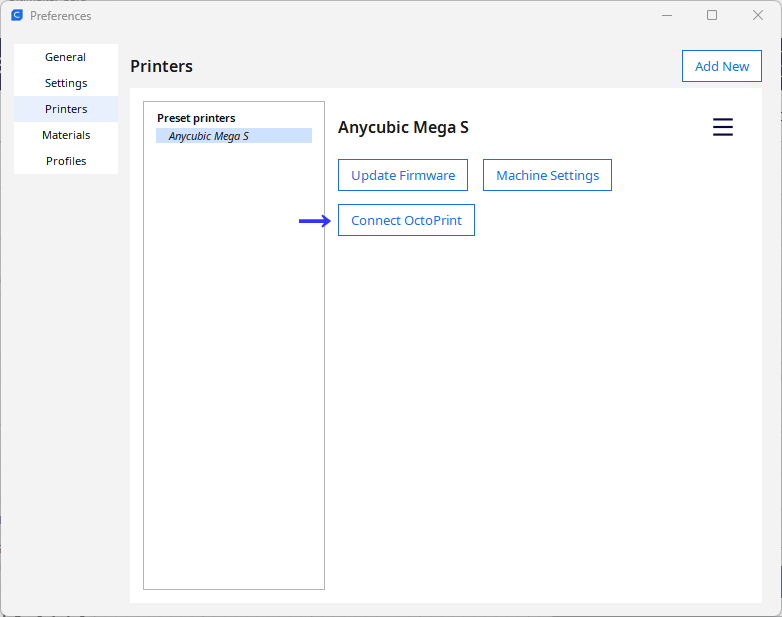Open the General preferences page
Image resolution: width=782 pixels, height=617 pixels.
click(66, 57)
